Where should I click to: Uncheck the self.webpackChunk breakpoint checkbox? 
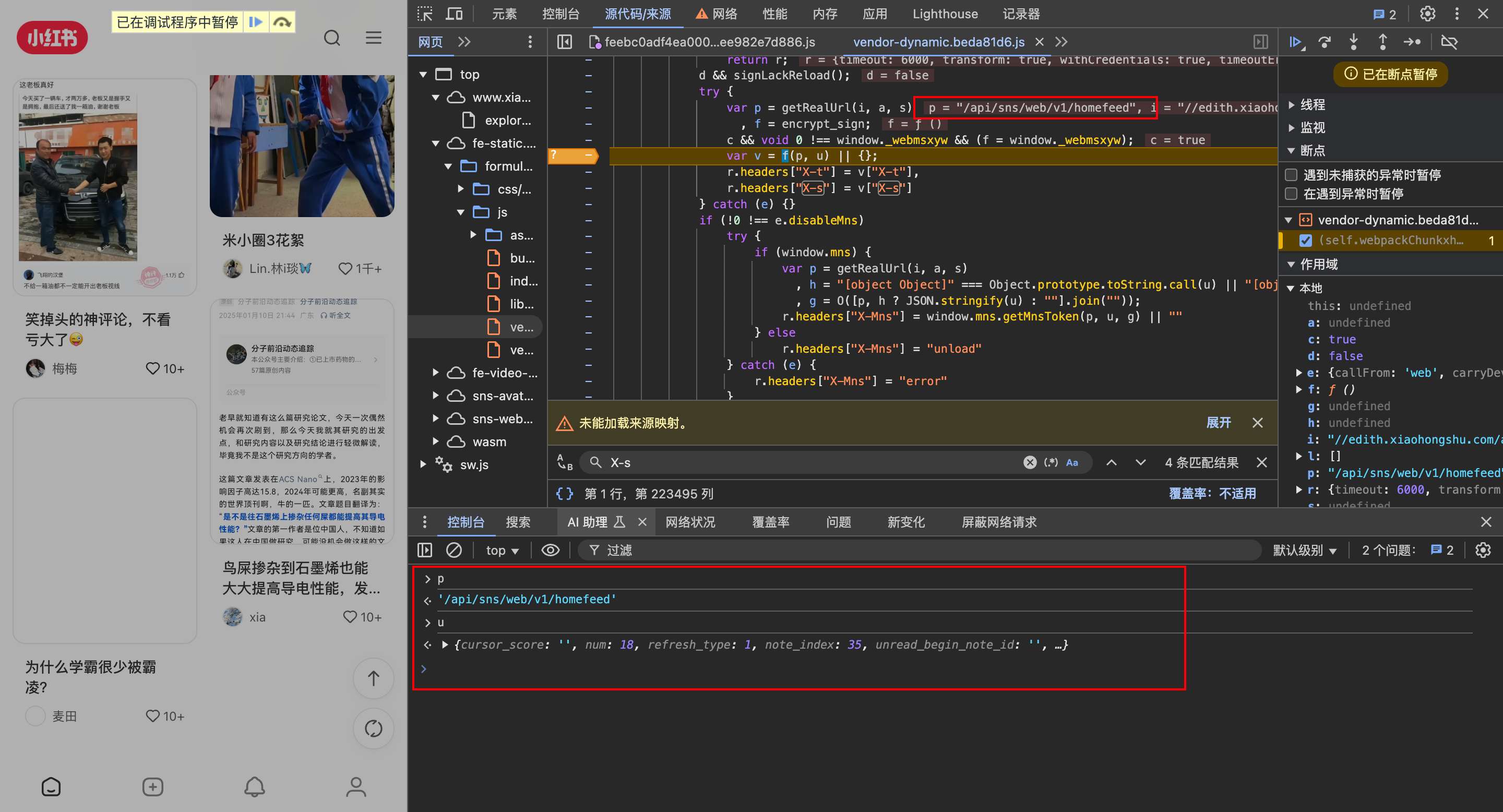click(x=1306, y=241)
